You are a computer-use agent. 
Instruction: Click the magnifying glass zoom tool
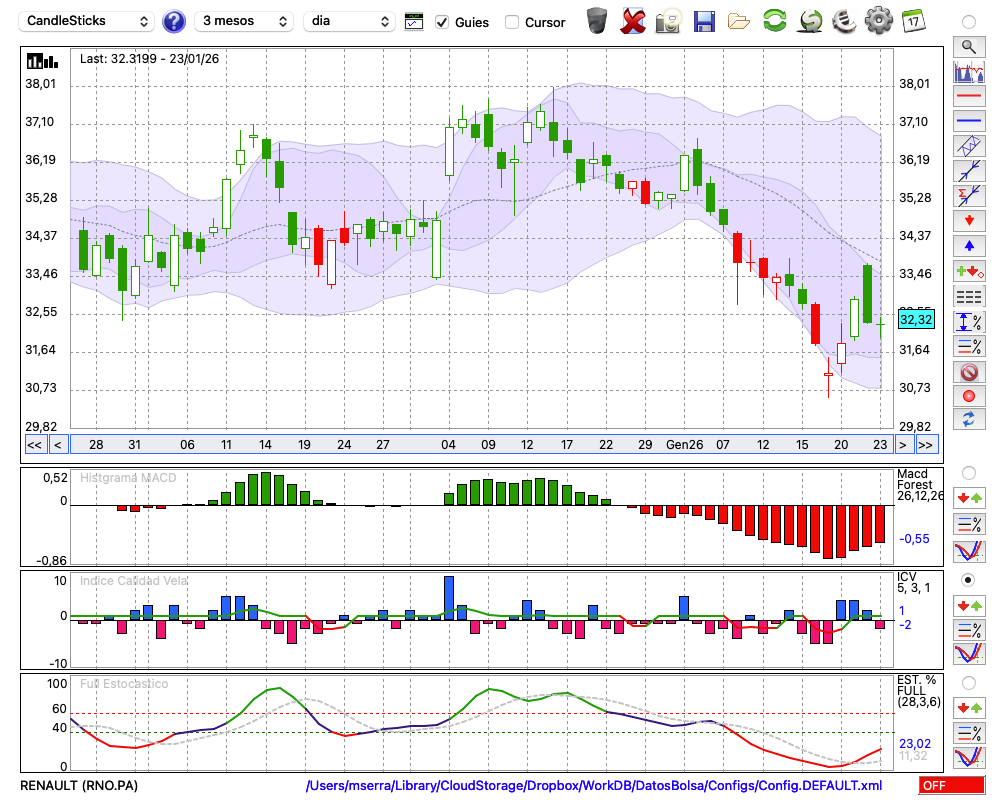tap(968, 46)
